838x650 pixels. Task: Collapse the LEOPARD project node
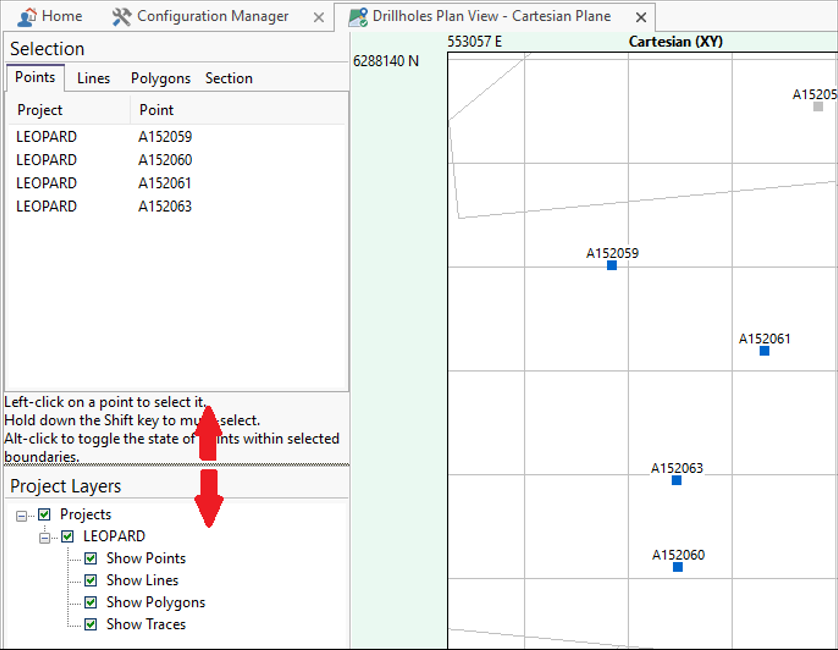click(44, 537)
